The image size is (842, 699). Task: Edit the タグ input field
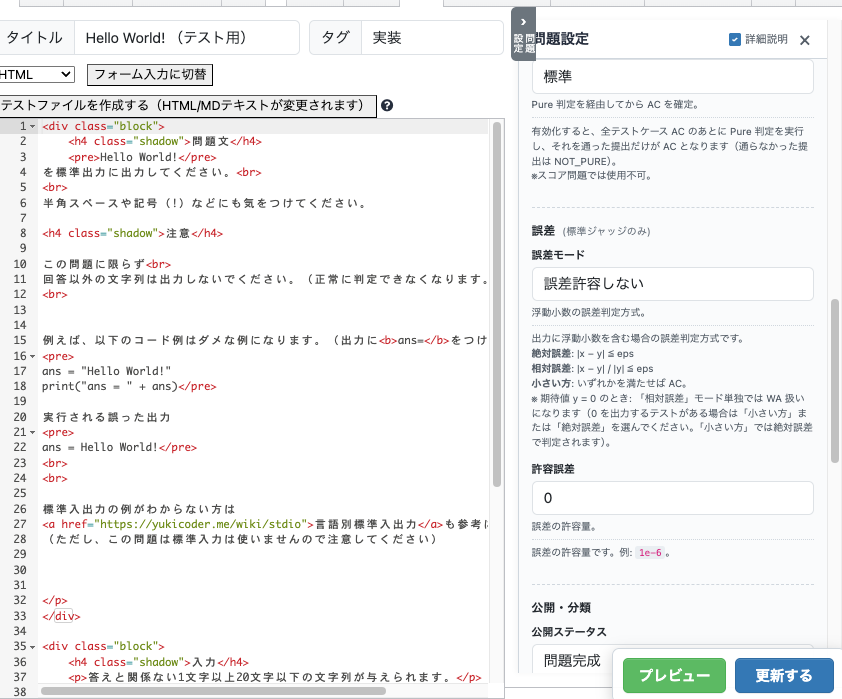click(432, 38)
